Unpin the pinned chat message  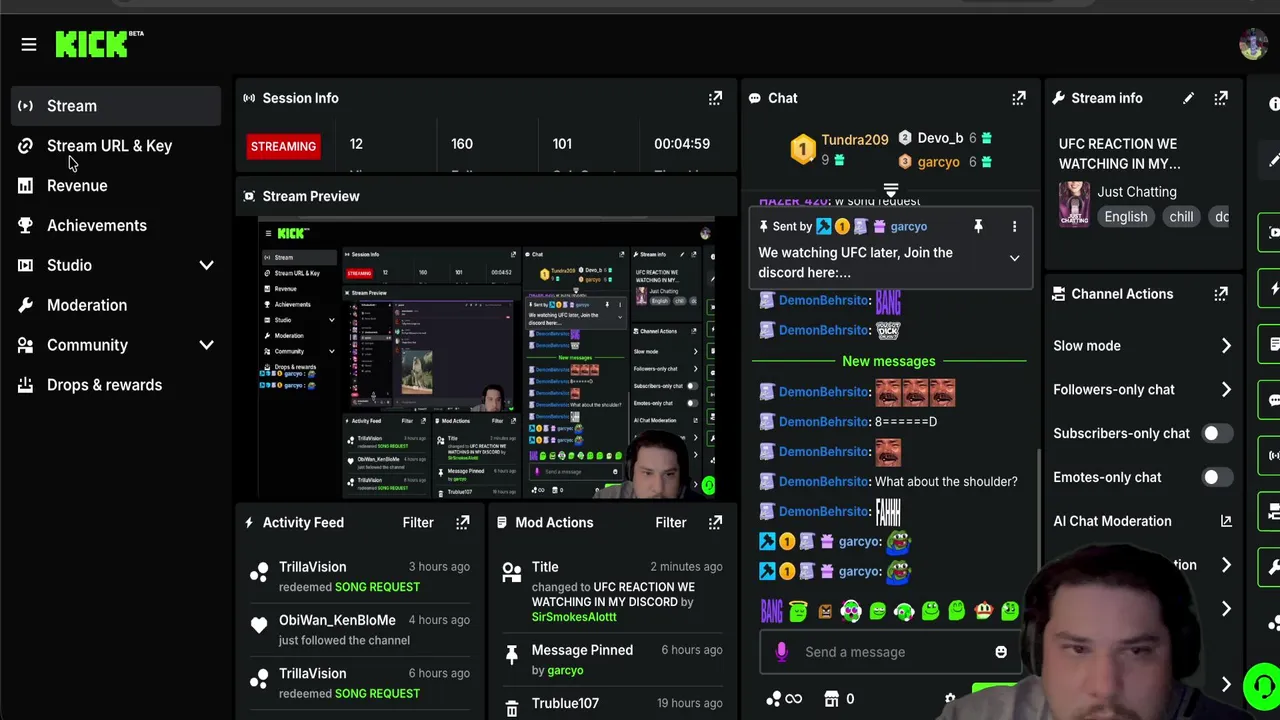pyautogui.click(x=978, y=227)
